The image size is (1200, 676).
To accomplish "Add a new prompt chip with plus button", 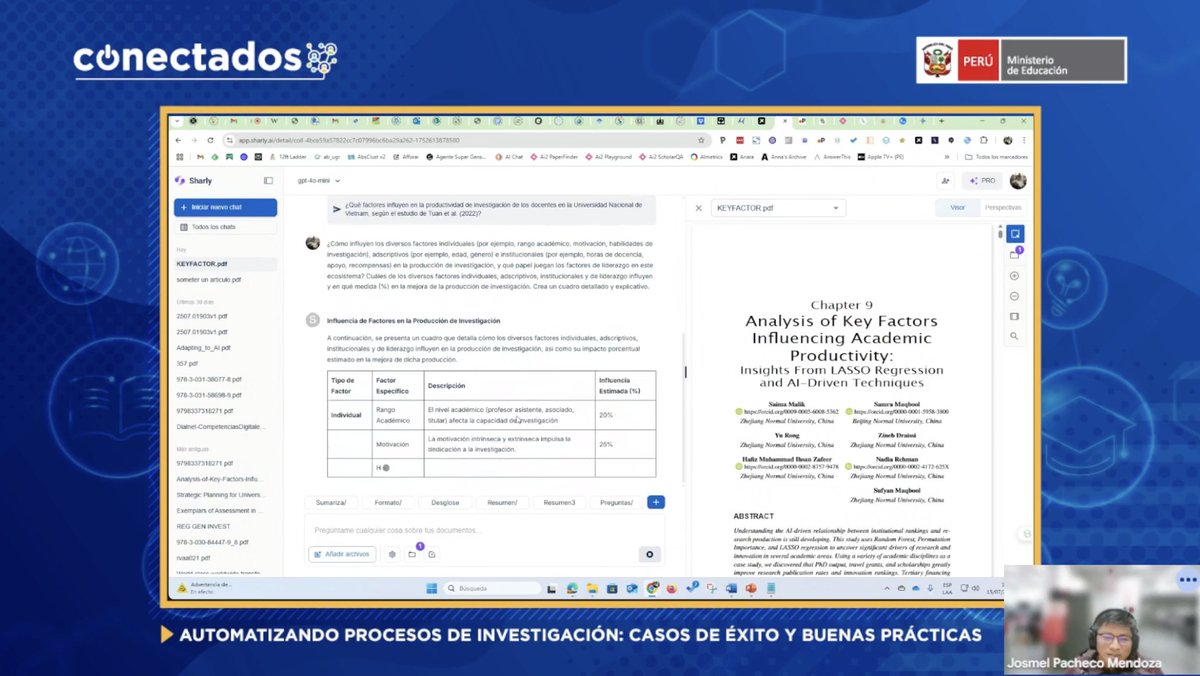I will point(656,502).
